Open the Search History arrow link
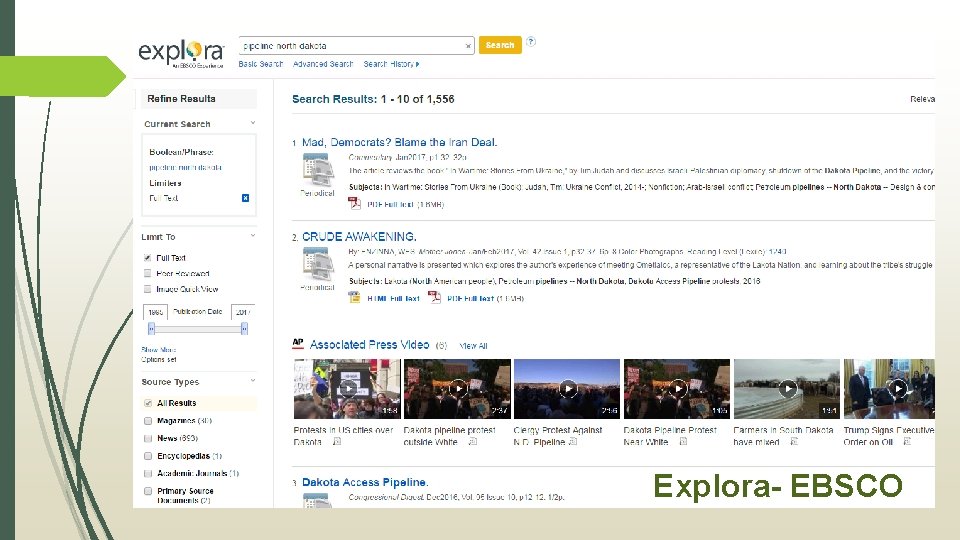 [x=391, y=64]
